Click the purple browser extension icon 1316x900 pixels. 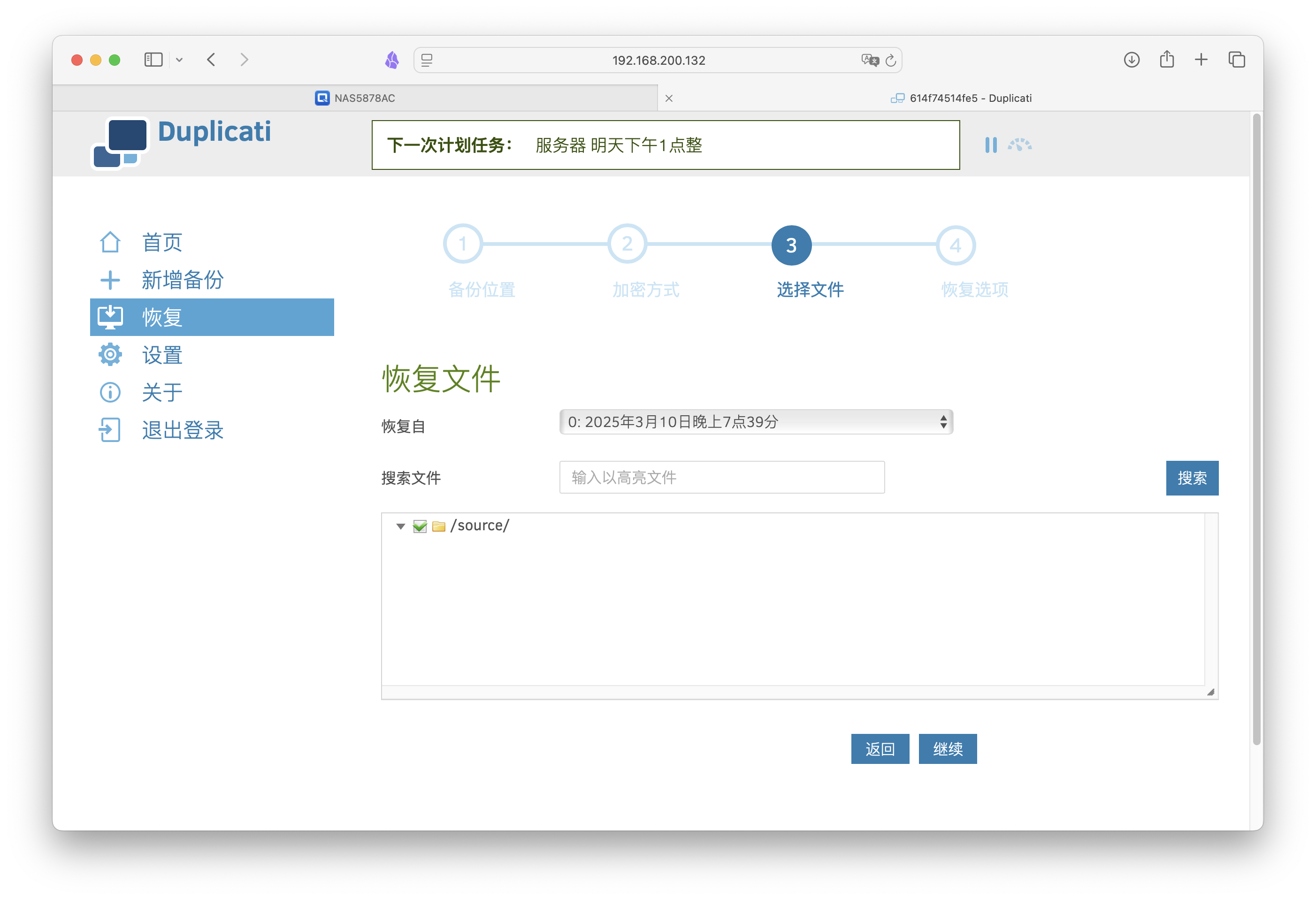tap(392, 60)
